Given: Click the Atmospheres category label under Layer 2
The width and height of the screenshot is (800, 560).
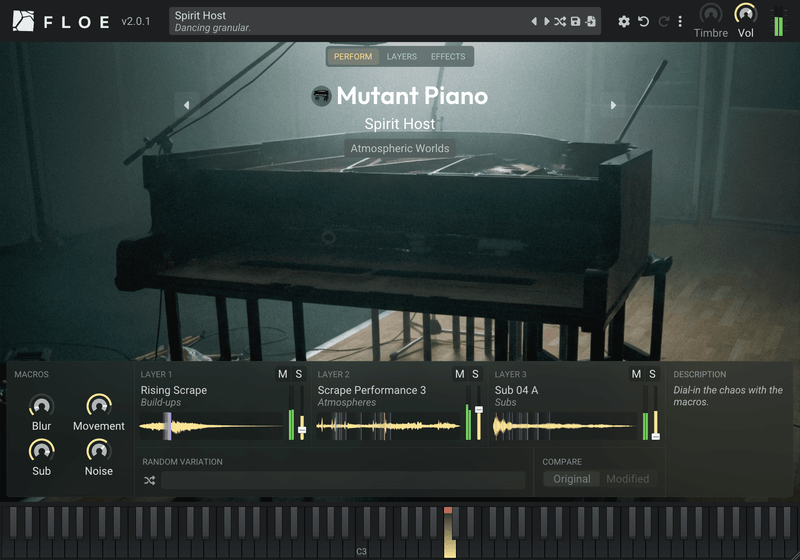Looking at the screenshot, I should pyautogui.click(x=347, y=402).
